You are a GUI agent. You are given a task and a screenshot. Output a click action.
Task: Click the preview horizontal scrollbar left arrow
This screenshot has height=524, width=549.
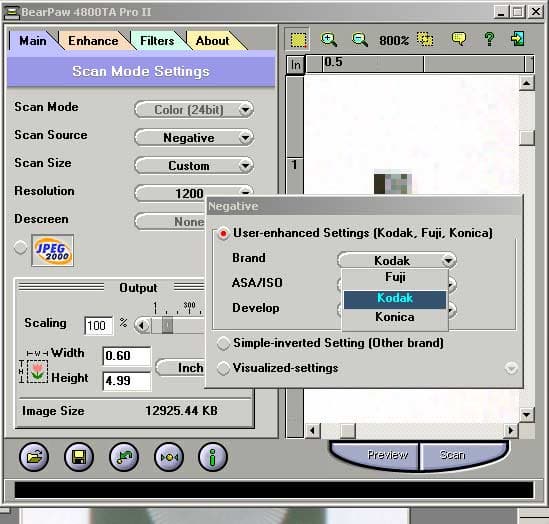(313, 430)
